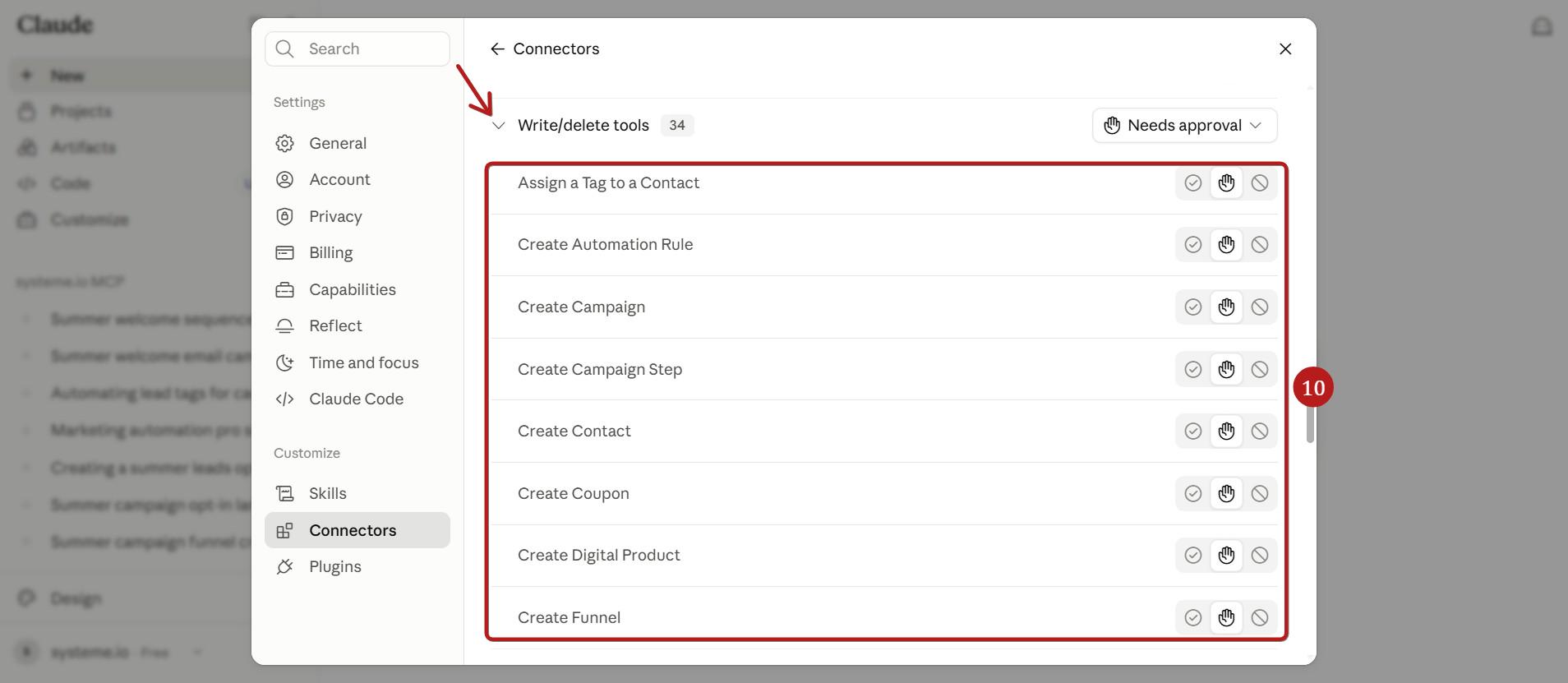Click the Privacy shield icon
Screen dimensions: 1568x683
(284, 216)
